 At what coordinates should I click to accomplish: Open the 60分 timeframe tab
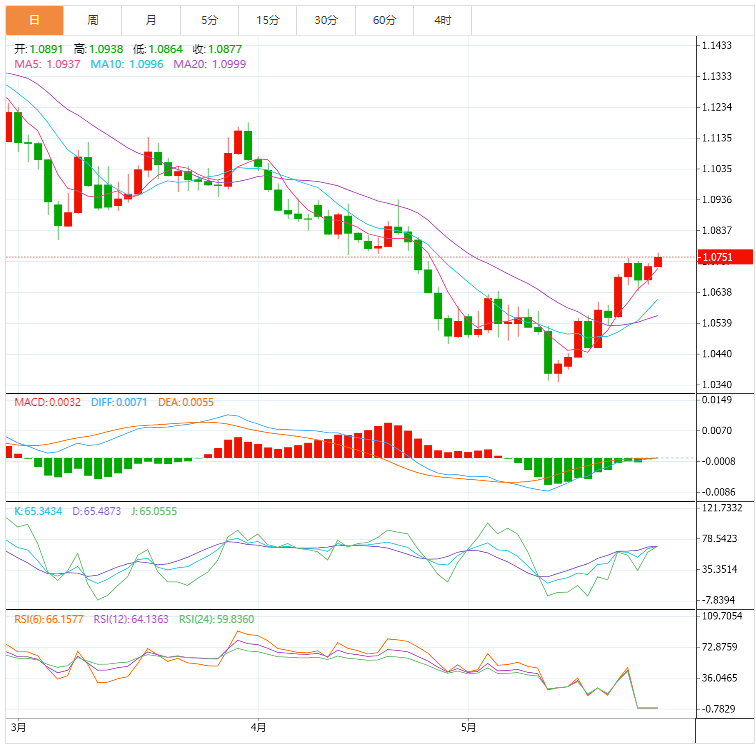point(384,20)
